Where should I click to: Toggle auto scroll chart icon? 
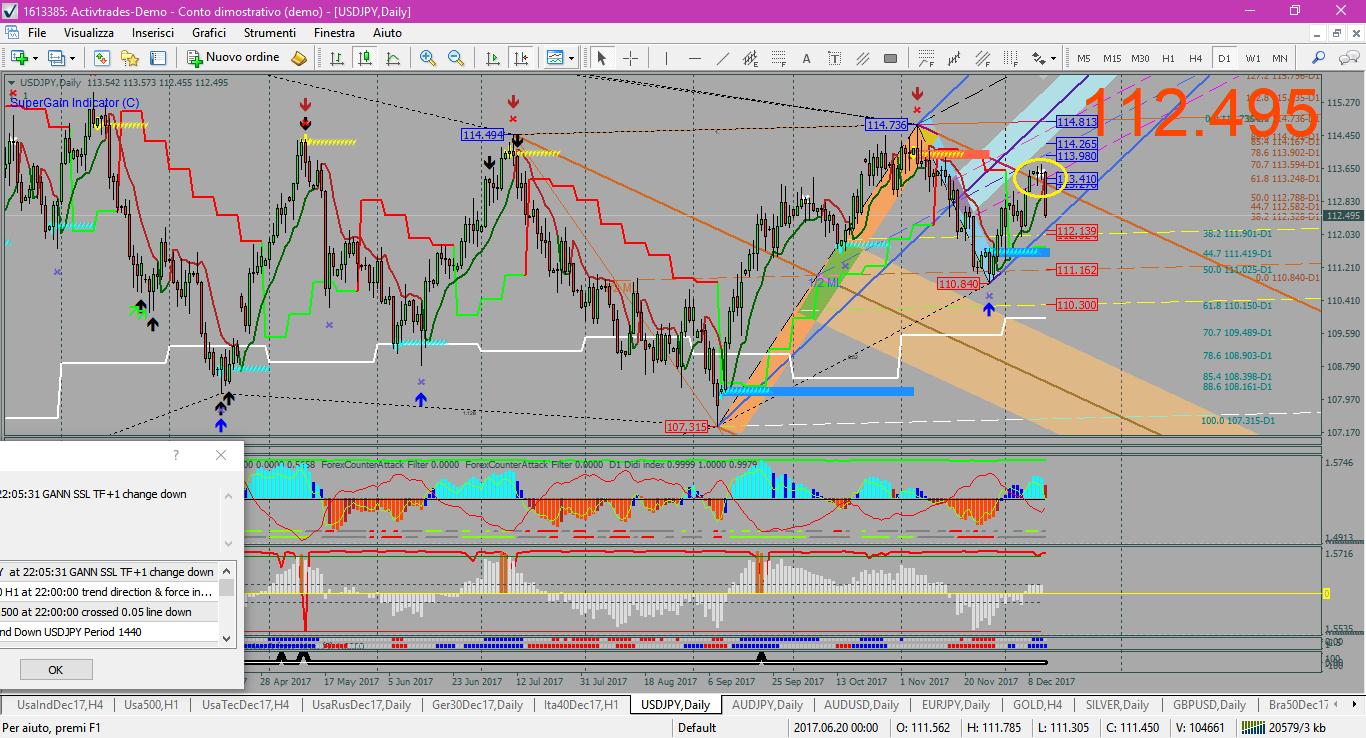coord(492,58)
